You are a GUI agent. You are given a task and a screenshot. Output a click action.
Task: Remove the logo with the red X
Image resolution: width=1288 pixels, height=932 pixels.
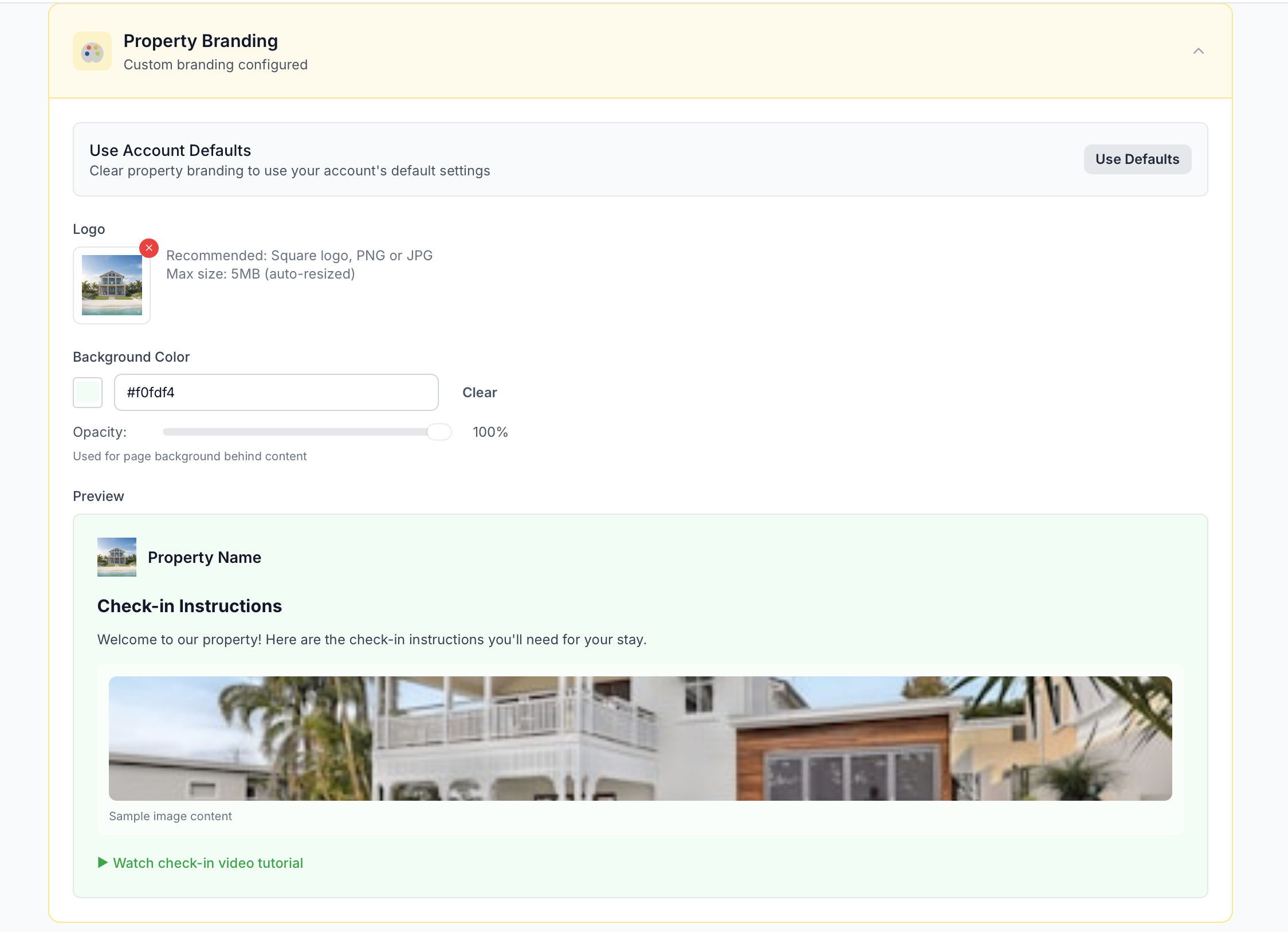click(149, 248)
